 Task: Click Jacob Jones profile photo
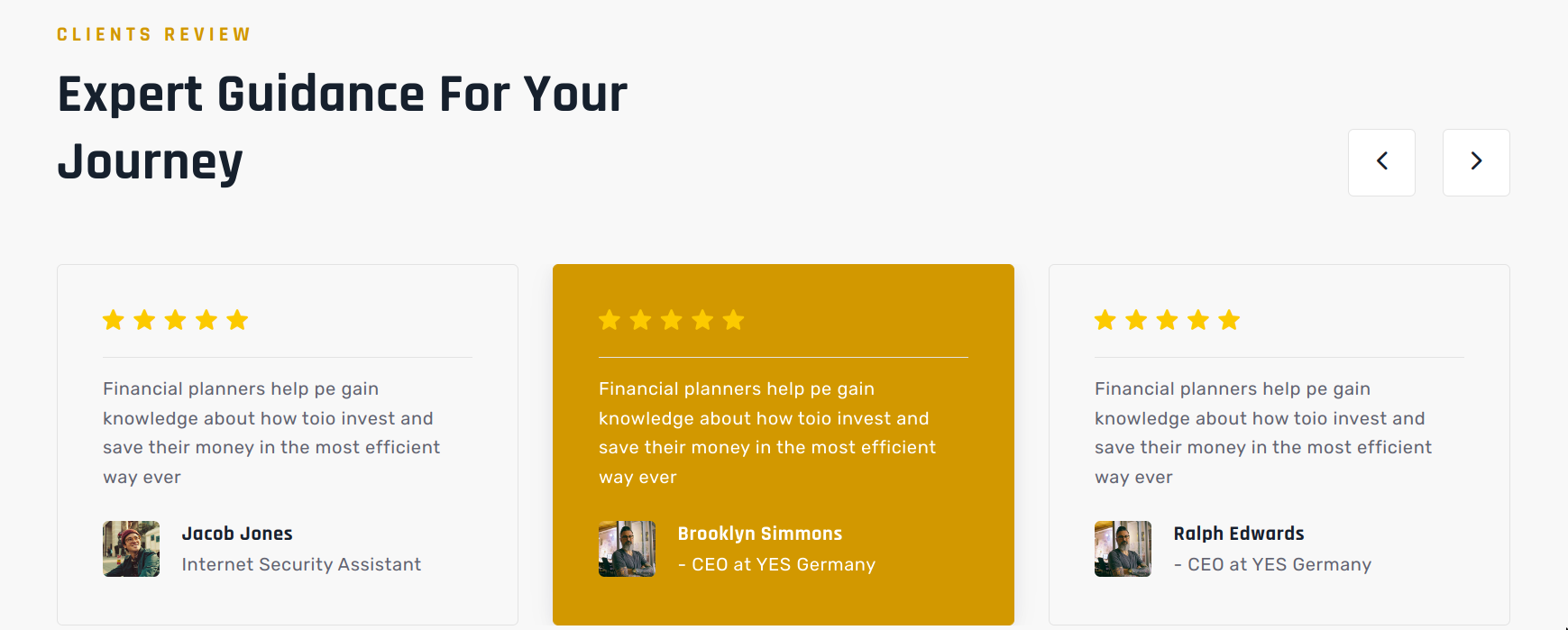pyautogui.click(x=132, y=549)
